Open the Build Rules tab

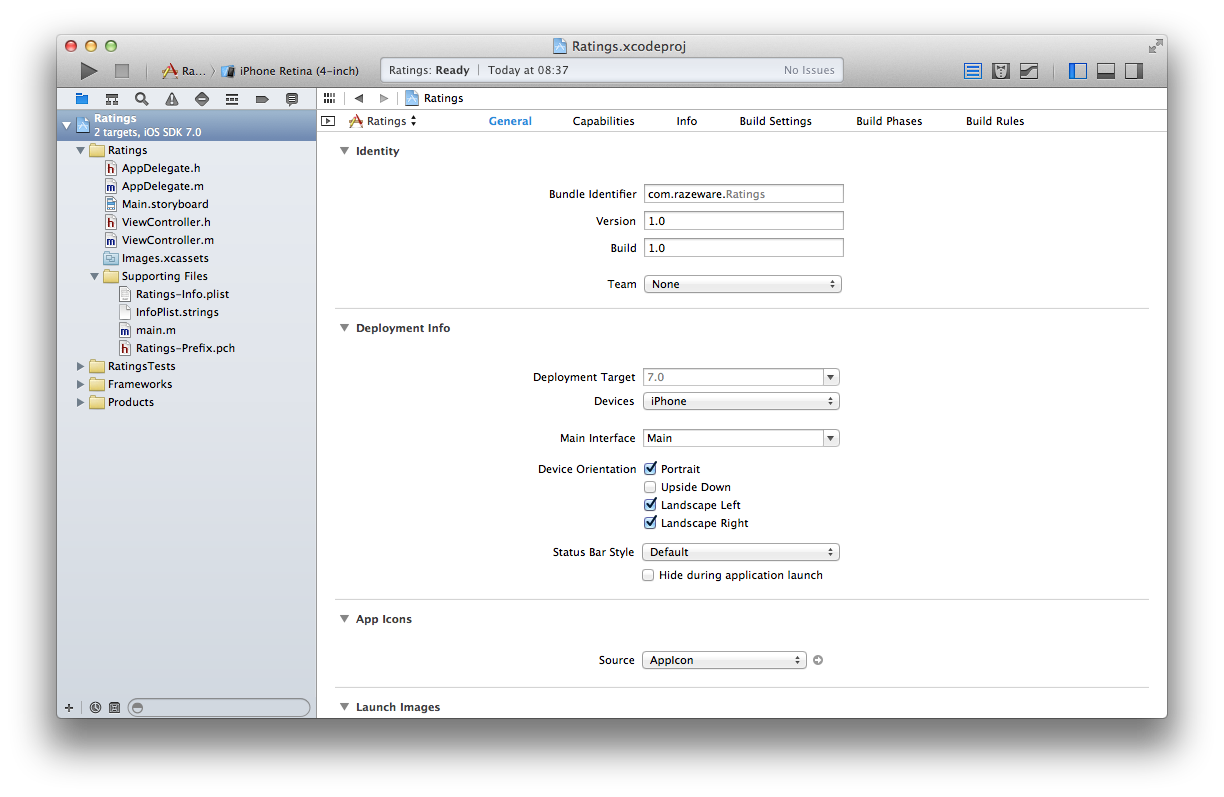click(x=995, y=121)
